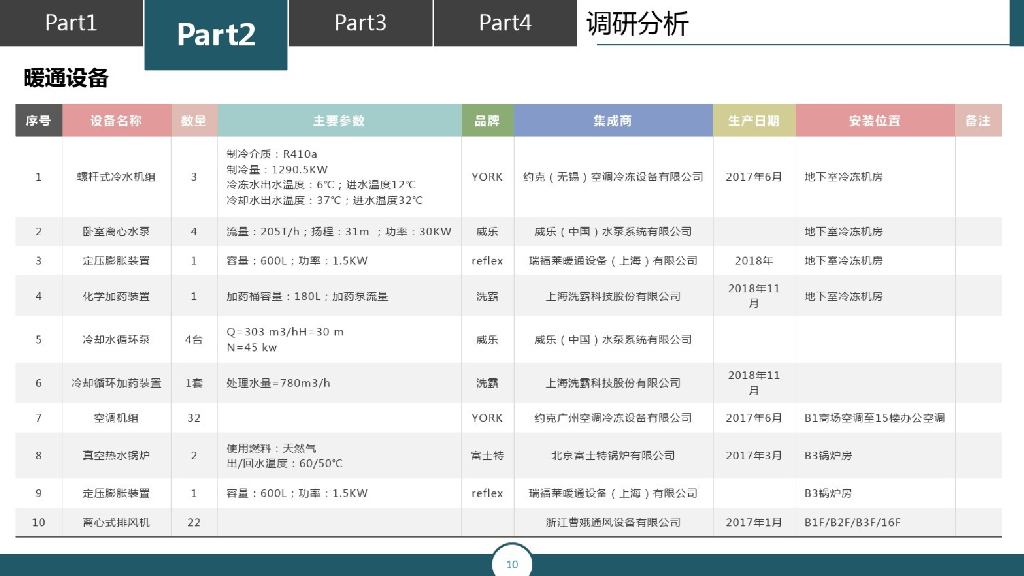Click the 生产日期 column header
The image size is (1024, 576).
[754, 120]
